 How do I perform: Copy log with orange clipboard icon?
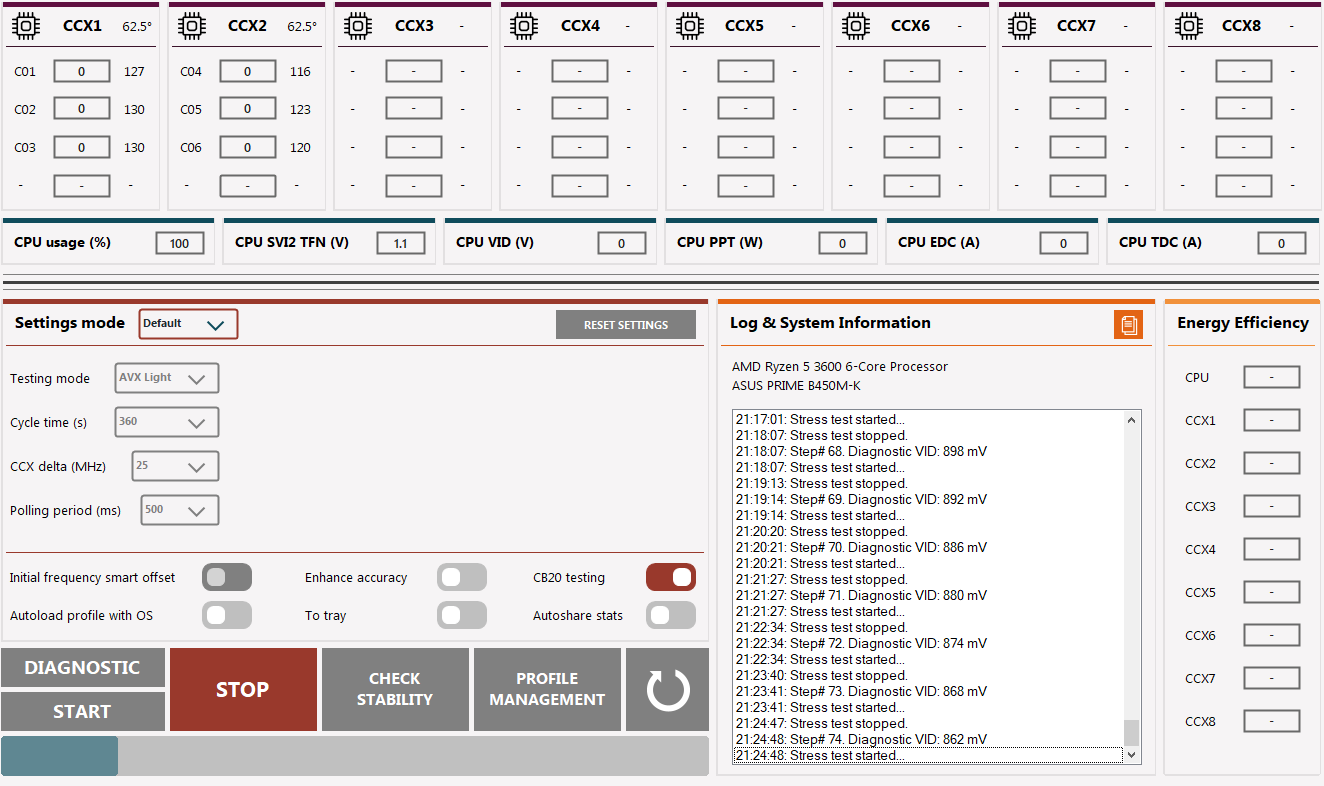click(1128, 325)
